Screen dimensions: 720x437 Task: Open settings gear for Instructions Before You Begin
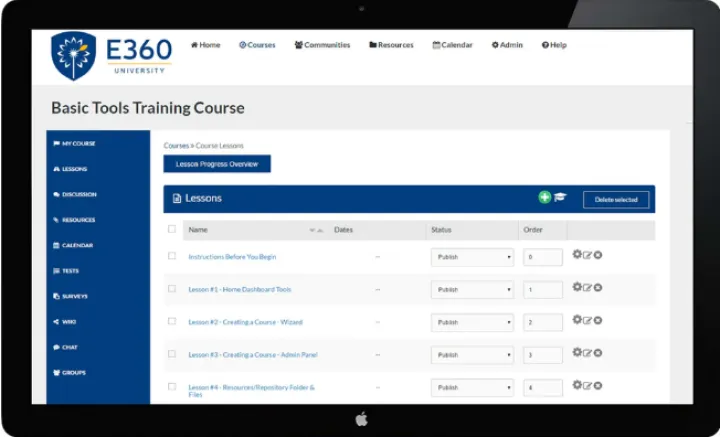click(x=577, y=255)
